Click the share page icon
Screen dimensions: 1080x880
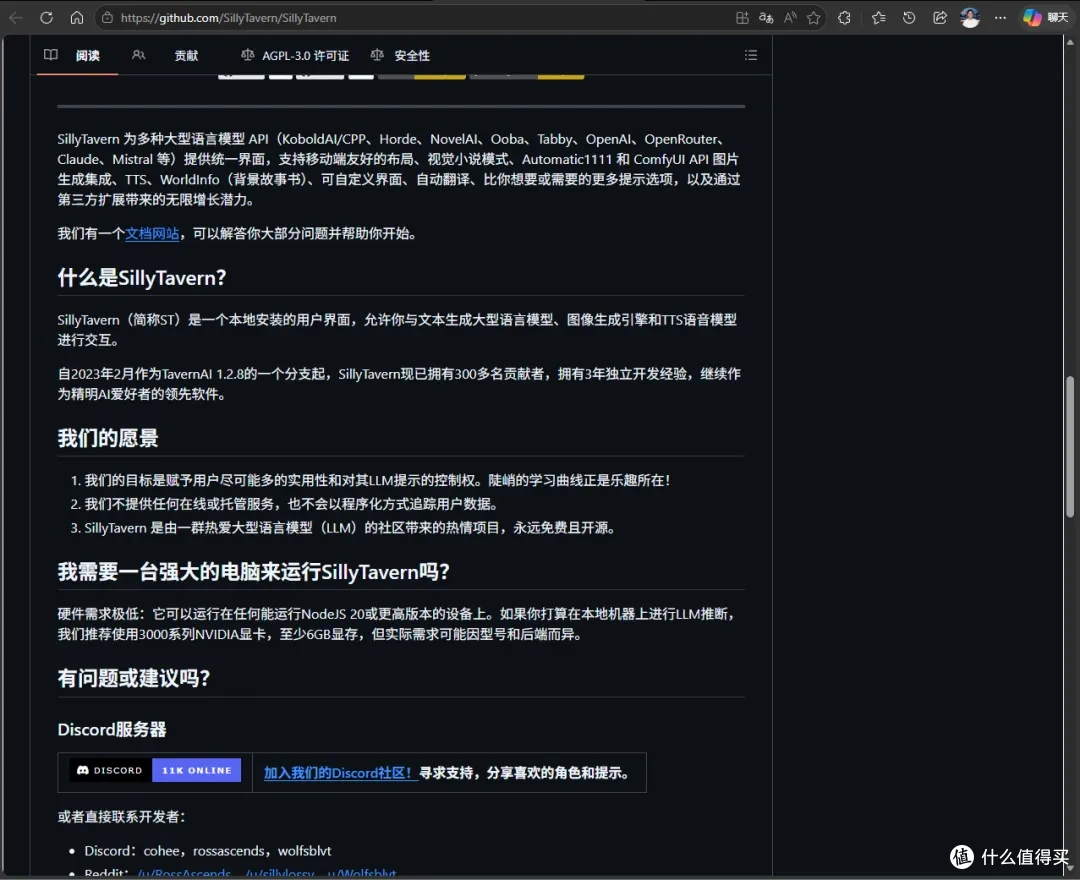[x=939, y=18]
